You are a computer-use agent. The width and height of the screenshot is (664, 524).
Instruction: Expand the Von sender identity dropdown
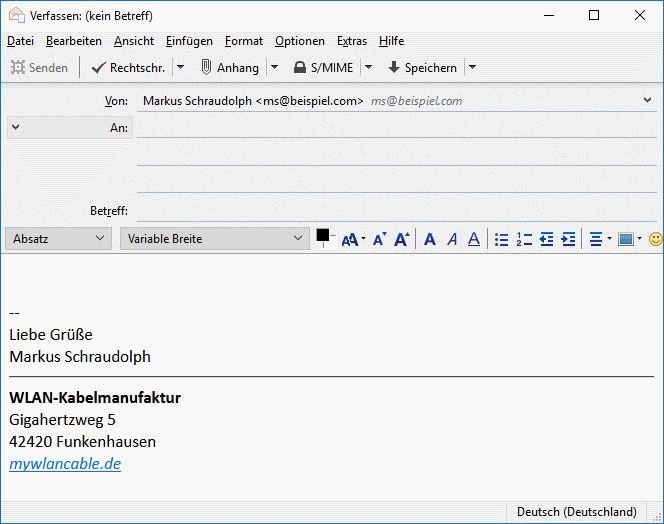pyautogui.click(x=647, y=100)
